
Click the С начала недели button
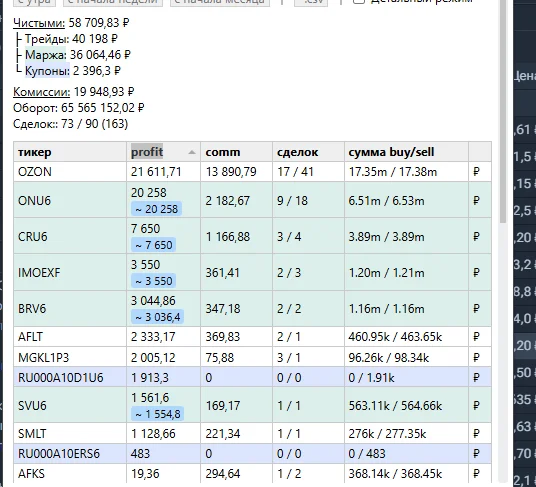click(113, 2)
